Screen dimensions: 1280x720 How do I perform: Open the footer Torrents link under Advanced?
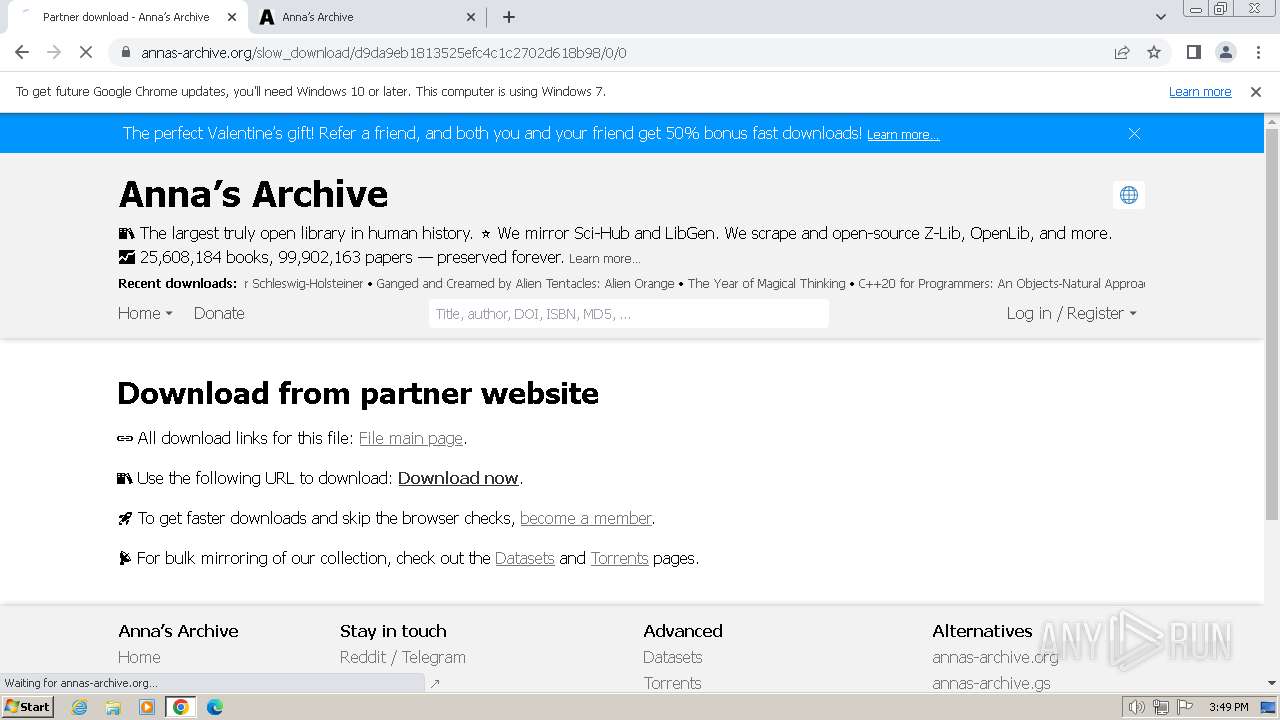672,683
